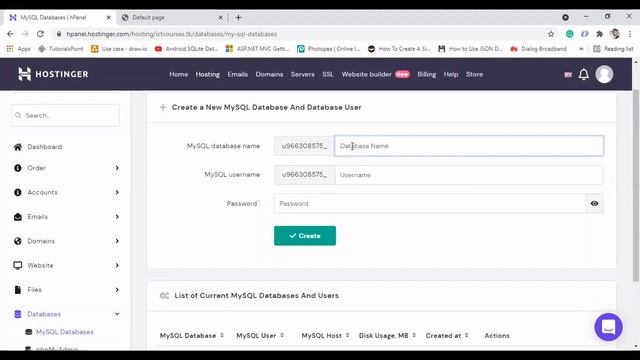The width and height of the screenshot is (640, 360).
Task: Click the Accounts sidebar icon
Action: (x=18, y=192)
